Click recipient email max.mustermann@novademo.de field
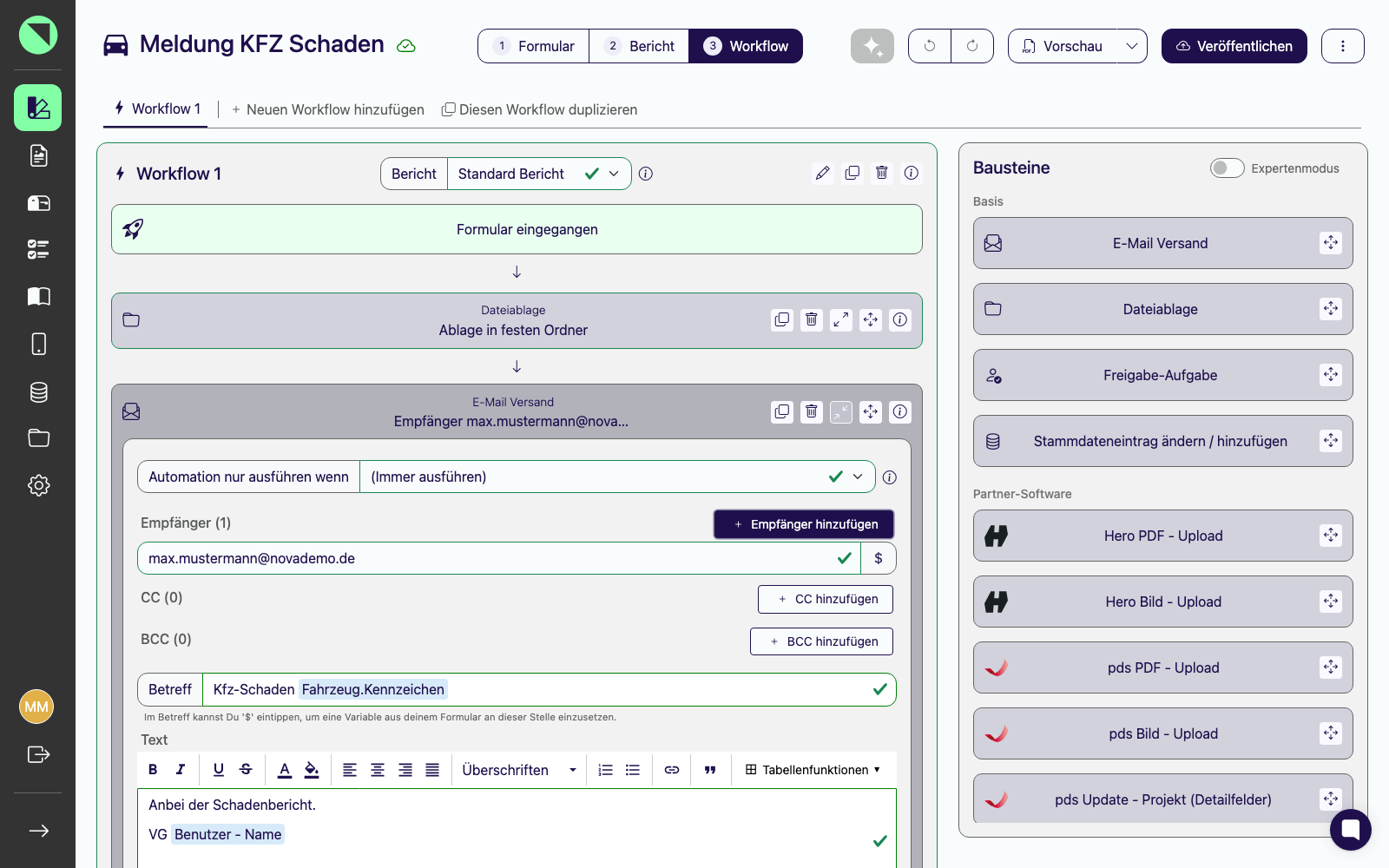The image size is (1389, 868). [499, 558]
